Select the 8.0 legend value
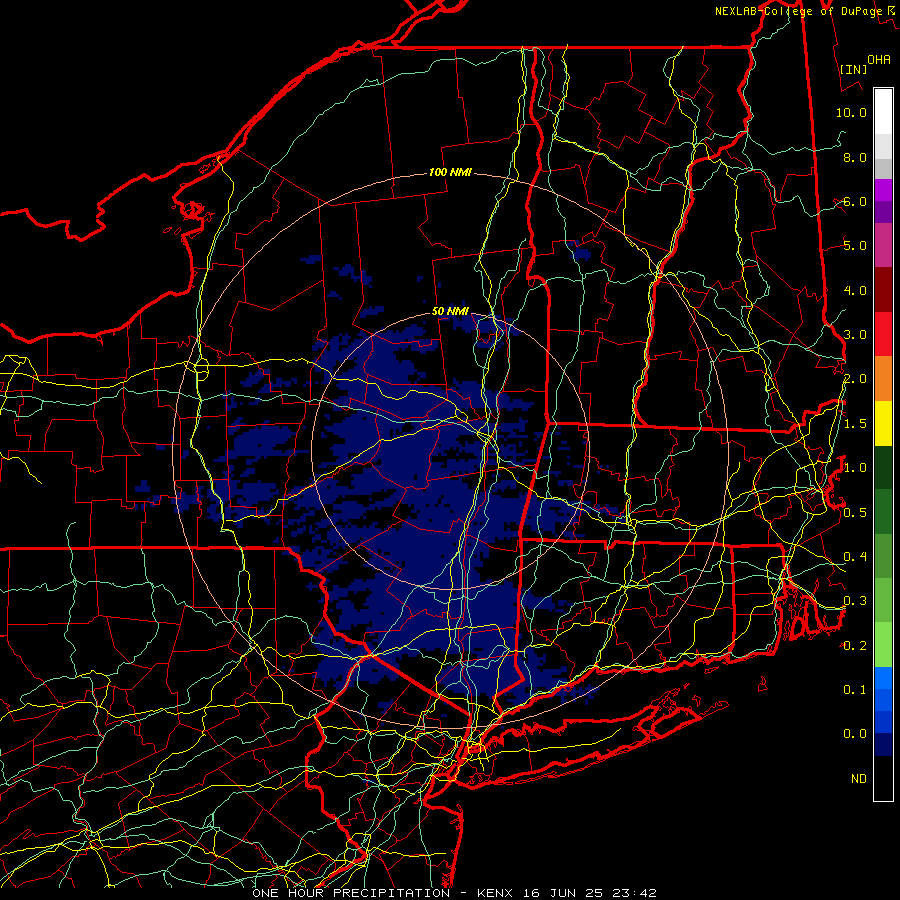The image size is (900, 900). tap(855, 157)
